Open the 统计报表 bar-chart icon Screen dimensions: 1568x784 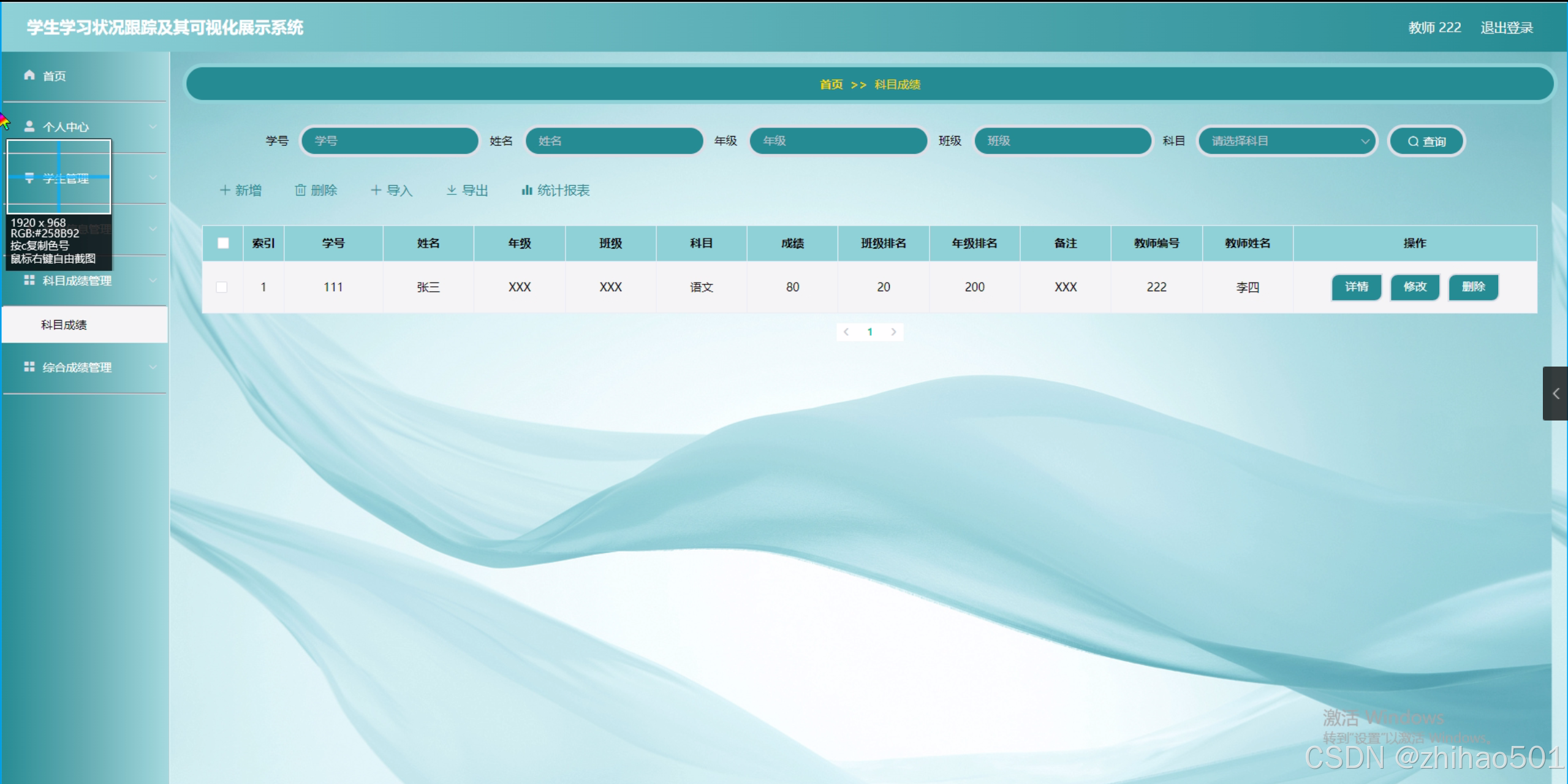coord(526,190)
